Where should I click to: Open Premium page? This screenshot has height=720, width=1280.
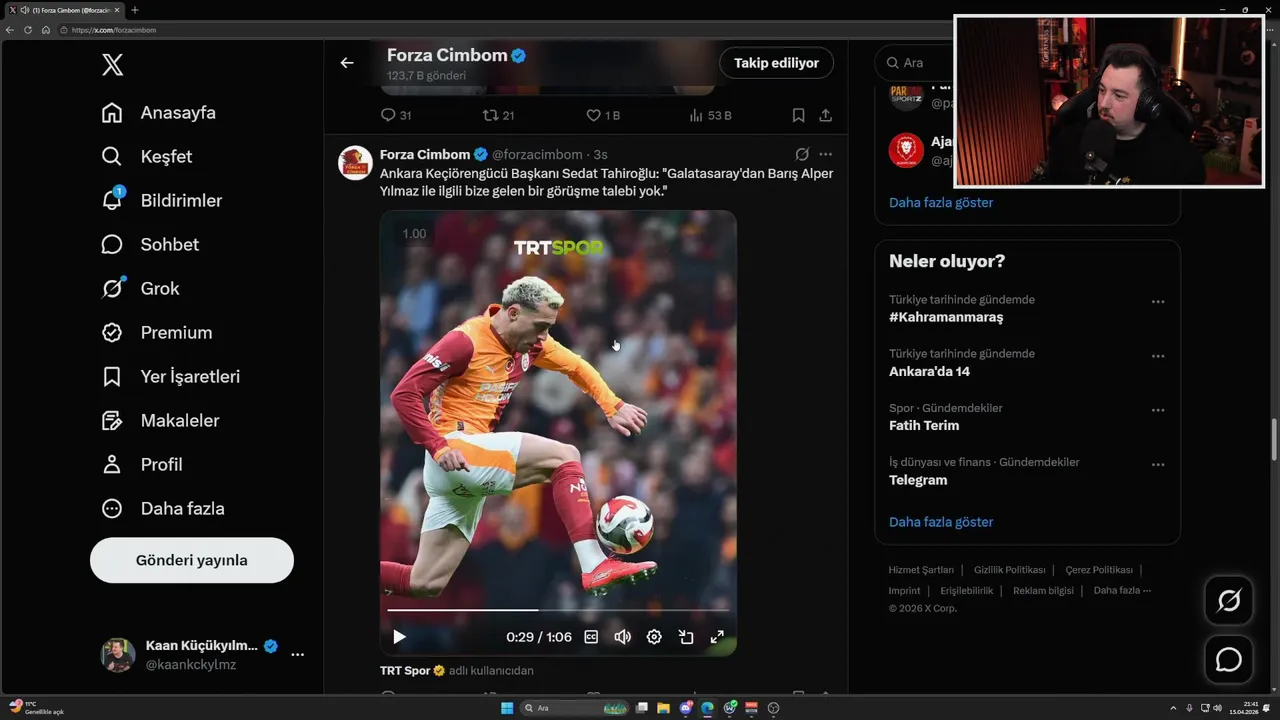[x=157, y=333]
